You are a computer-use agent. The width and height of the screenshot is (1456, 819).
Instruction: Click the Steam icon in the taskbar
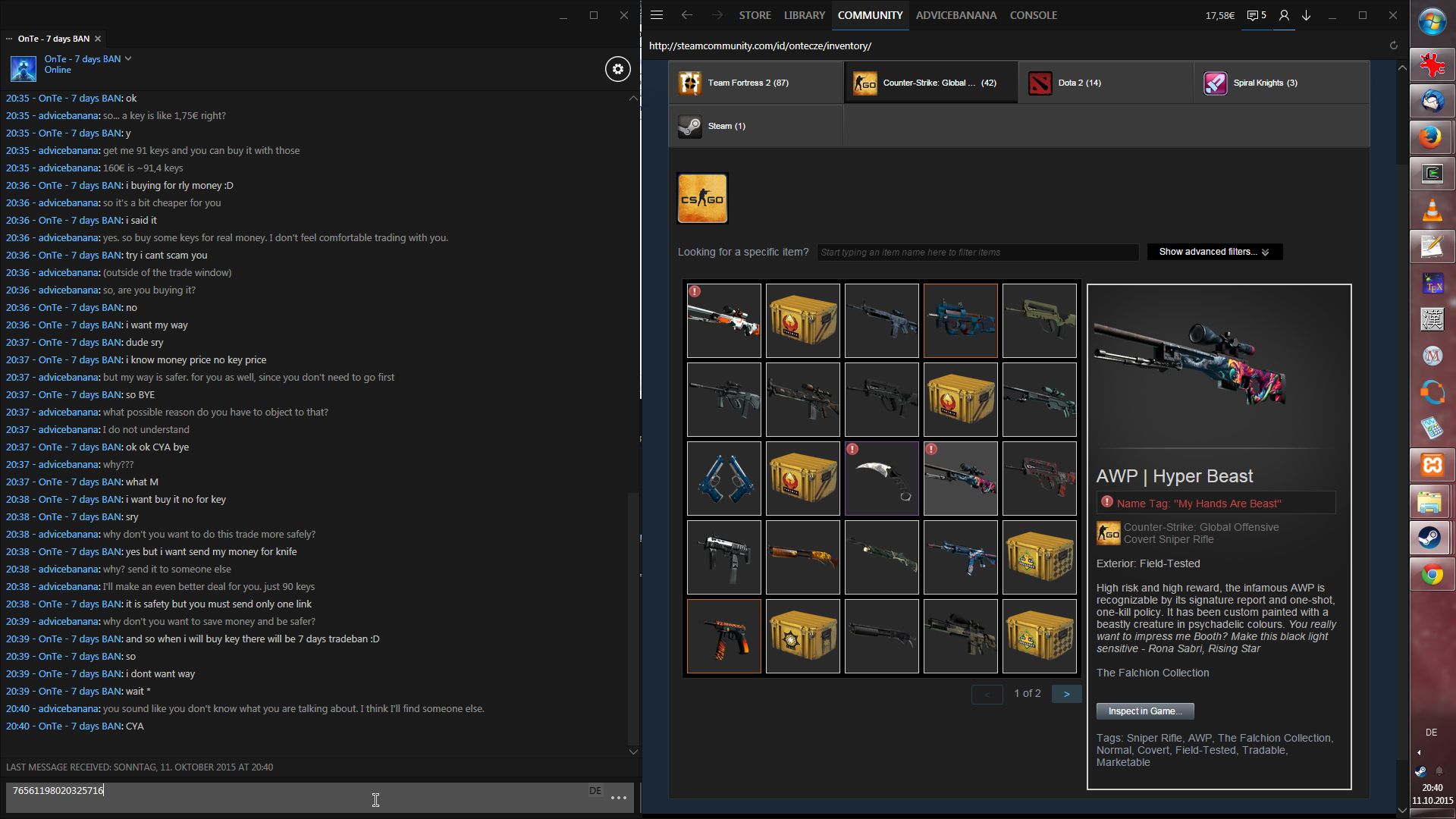tap(1432, 538)
